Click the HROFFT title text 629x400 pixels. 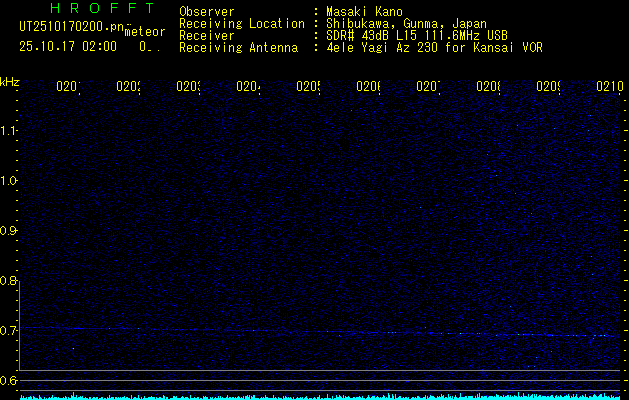[x=94, y=9]
